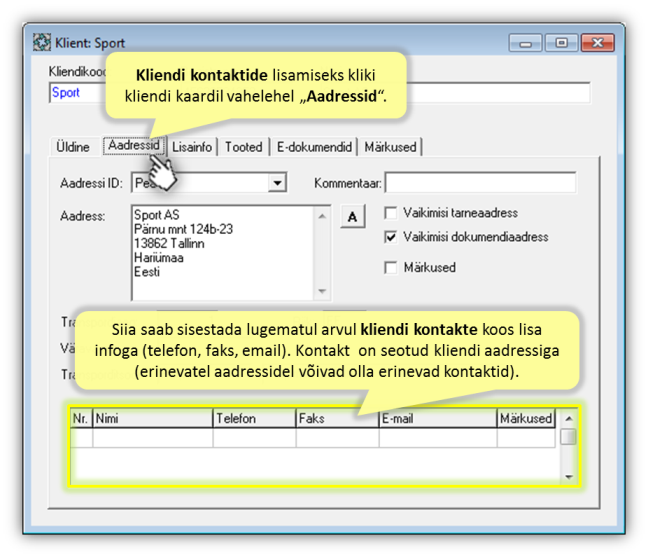Screen dimensions: 648x557
Task: Click the Nr. column header
Action: point(81,419)
